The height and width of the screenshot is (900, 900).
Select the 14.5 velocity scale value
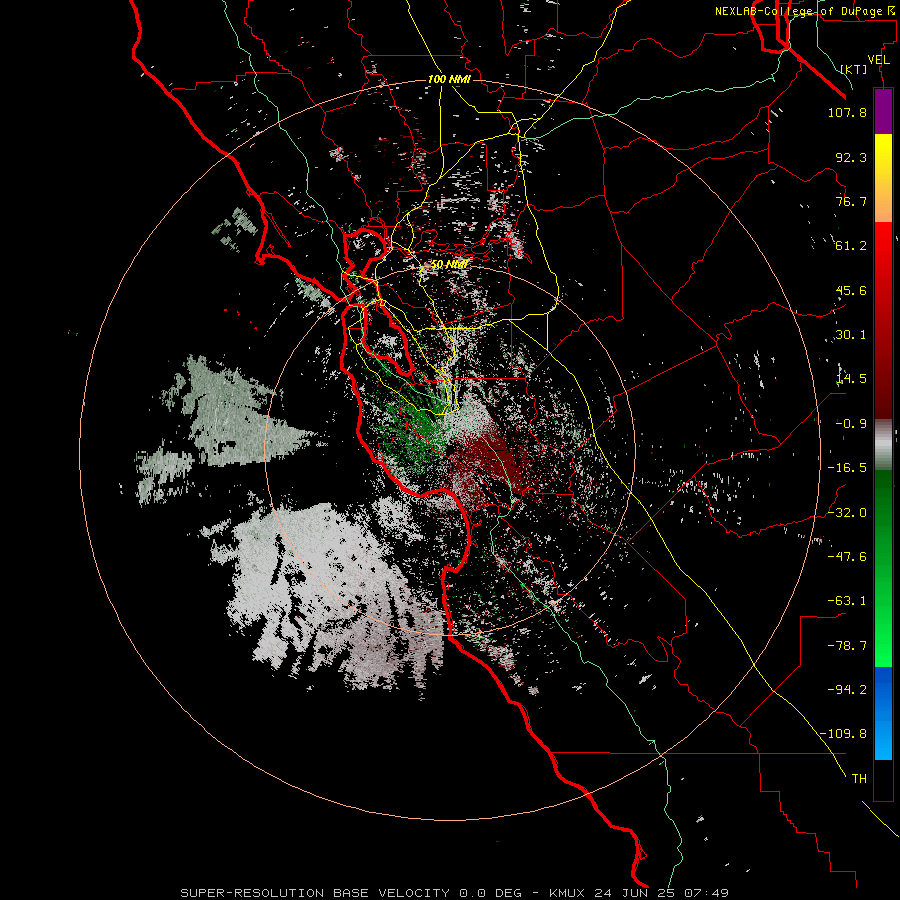tap(851, 379)
